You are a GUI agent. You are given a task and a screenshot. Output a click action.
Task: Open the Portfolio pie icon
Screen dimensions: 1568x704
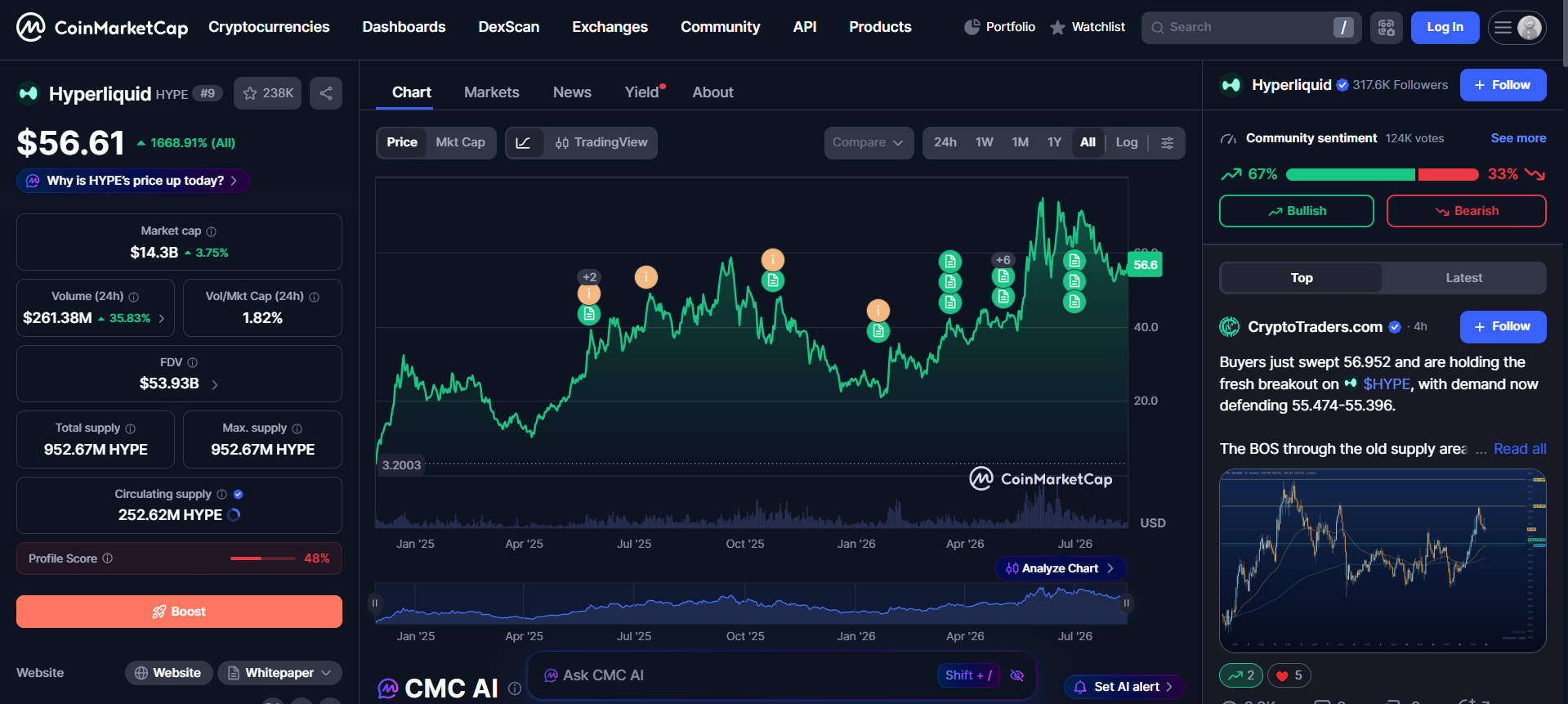(x=972, y=27)
